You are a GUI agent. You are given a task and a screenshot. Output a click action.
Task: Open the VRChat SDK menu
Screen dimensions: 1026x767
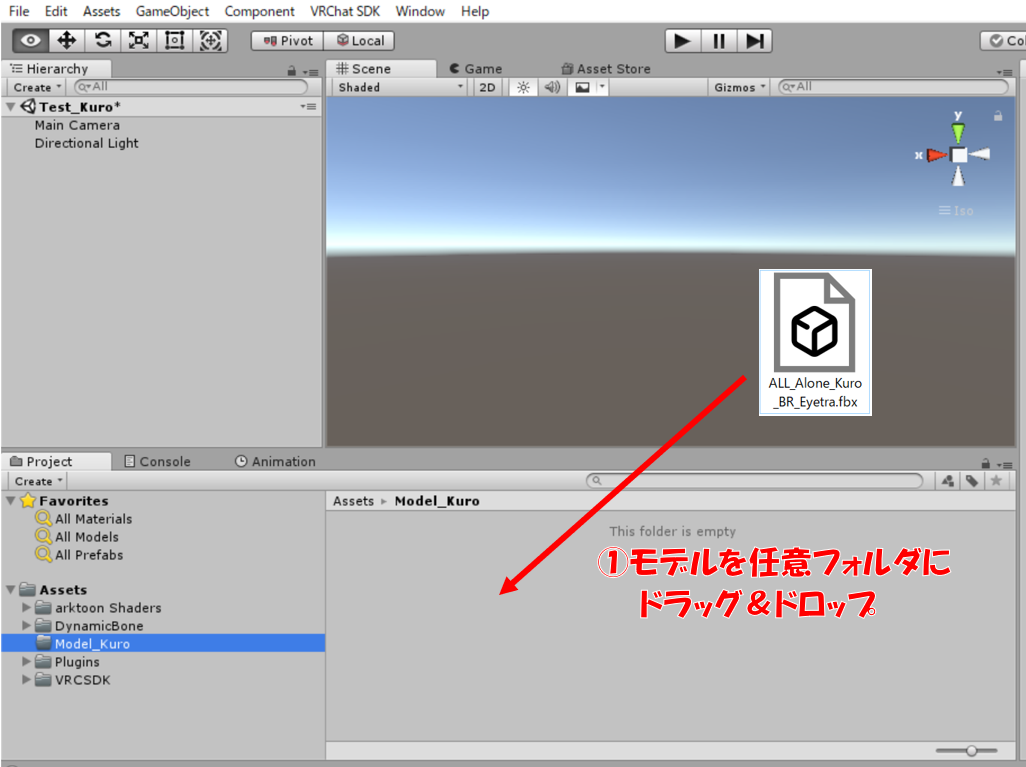click(x=347, y=11)
